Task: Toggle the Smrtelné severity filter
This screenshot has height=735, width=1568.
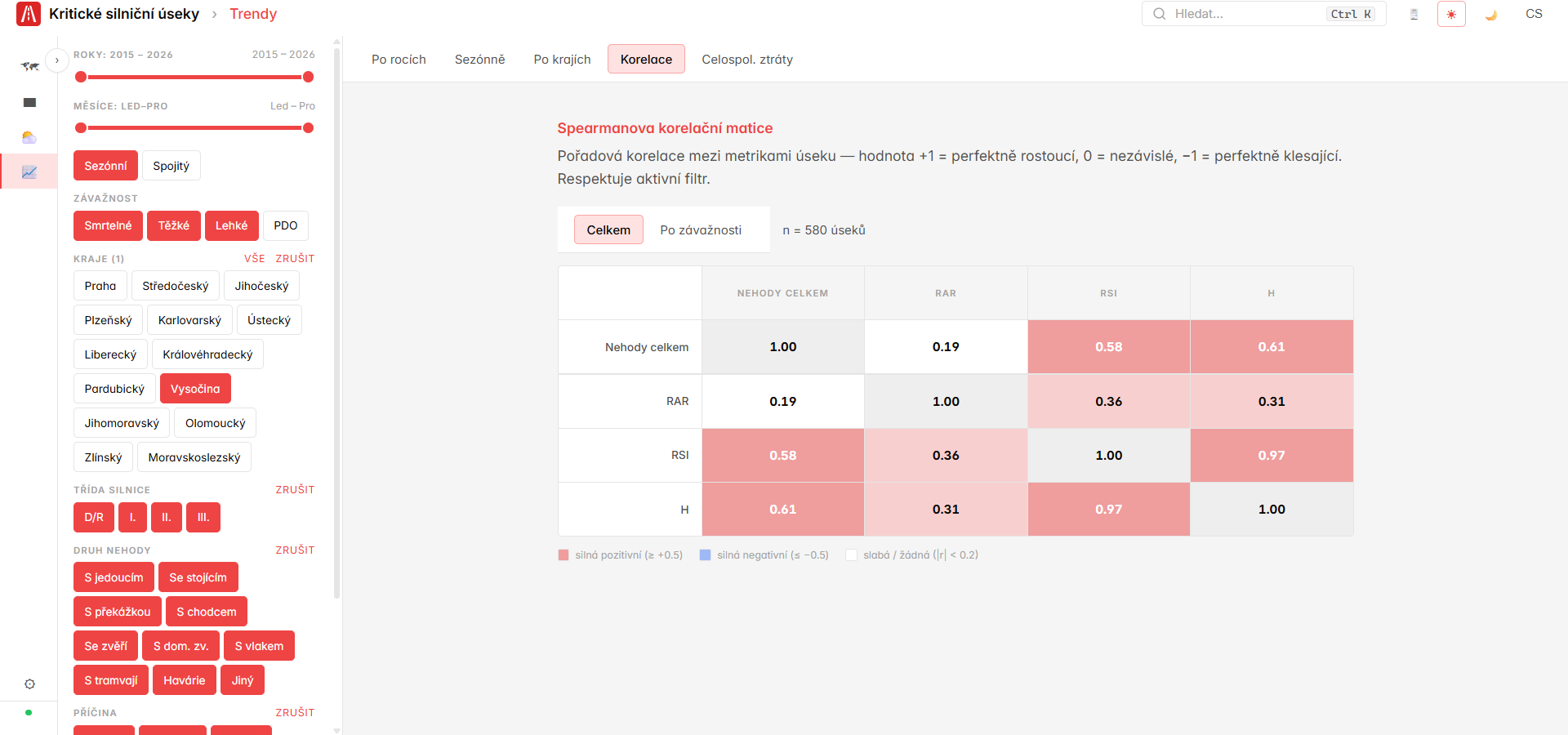Action: click(108, 225)
